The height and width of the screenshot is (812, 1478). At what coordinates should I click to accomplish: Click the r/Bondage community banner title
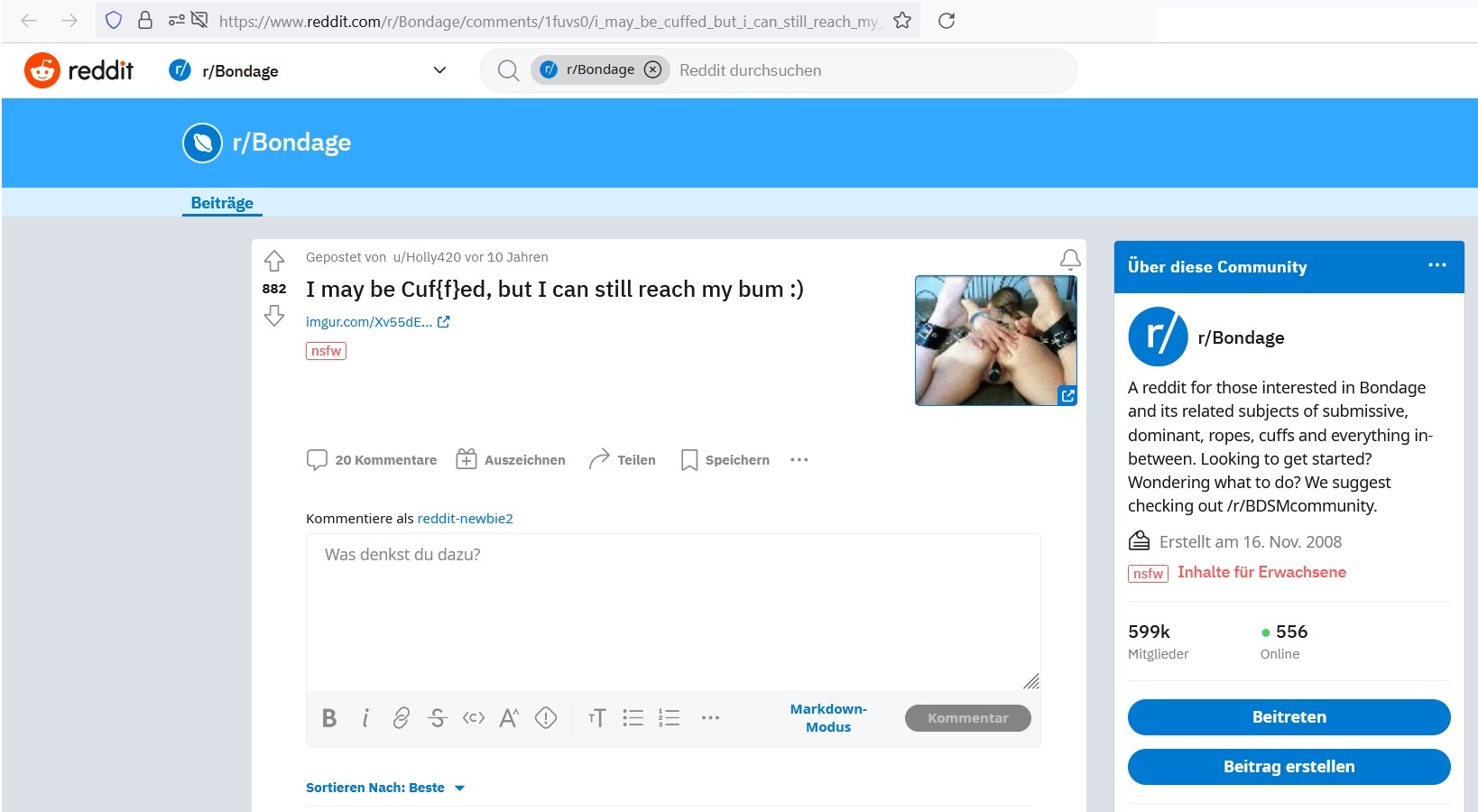291,143
